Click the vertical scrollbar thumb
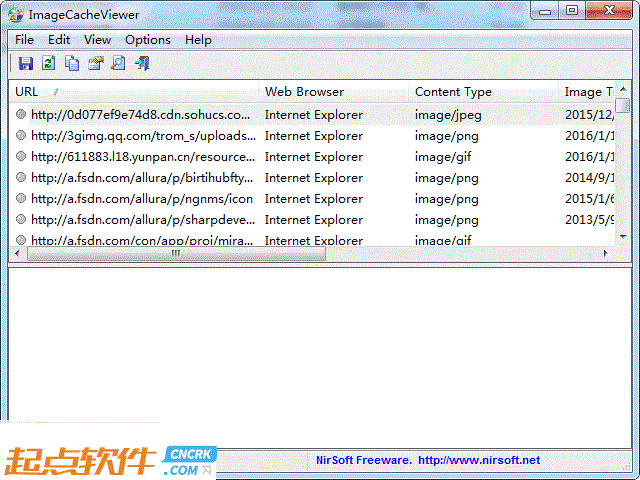 tap(623, 105)
